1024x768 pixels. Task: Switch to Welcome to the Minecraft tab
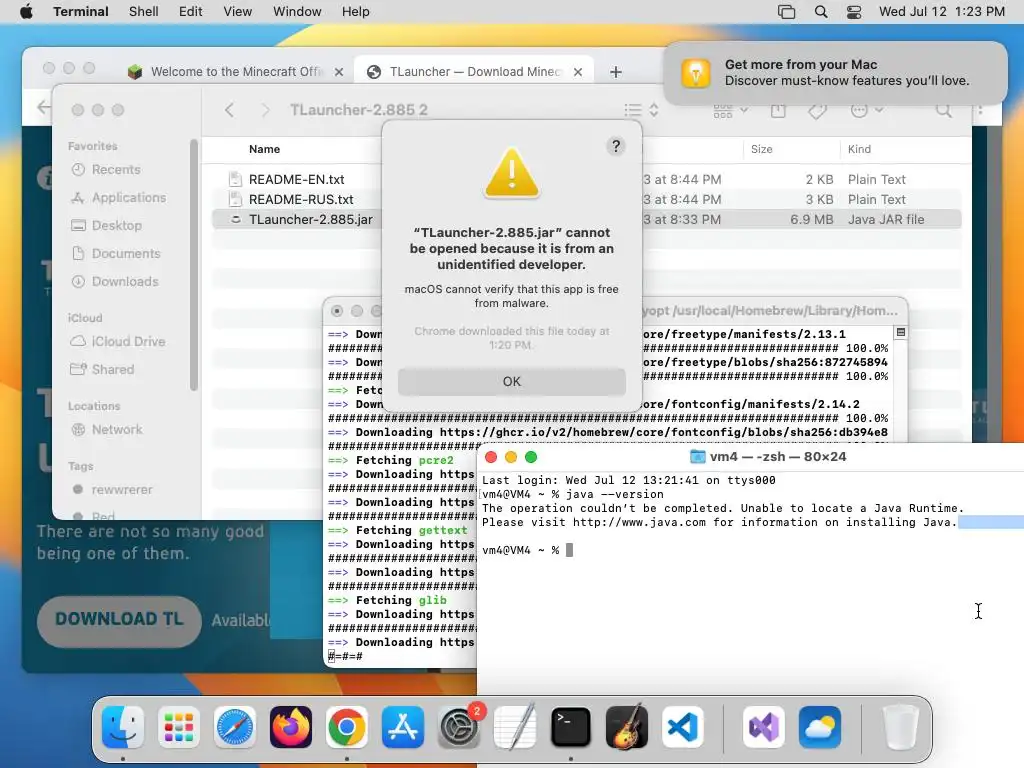234,72
